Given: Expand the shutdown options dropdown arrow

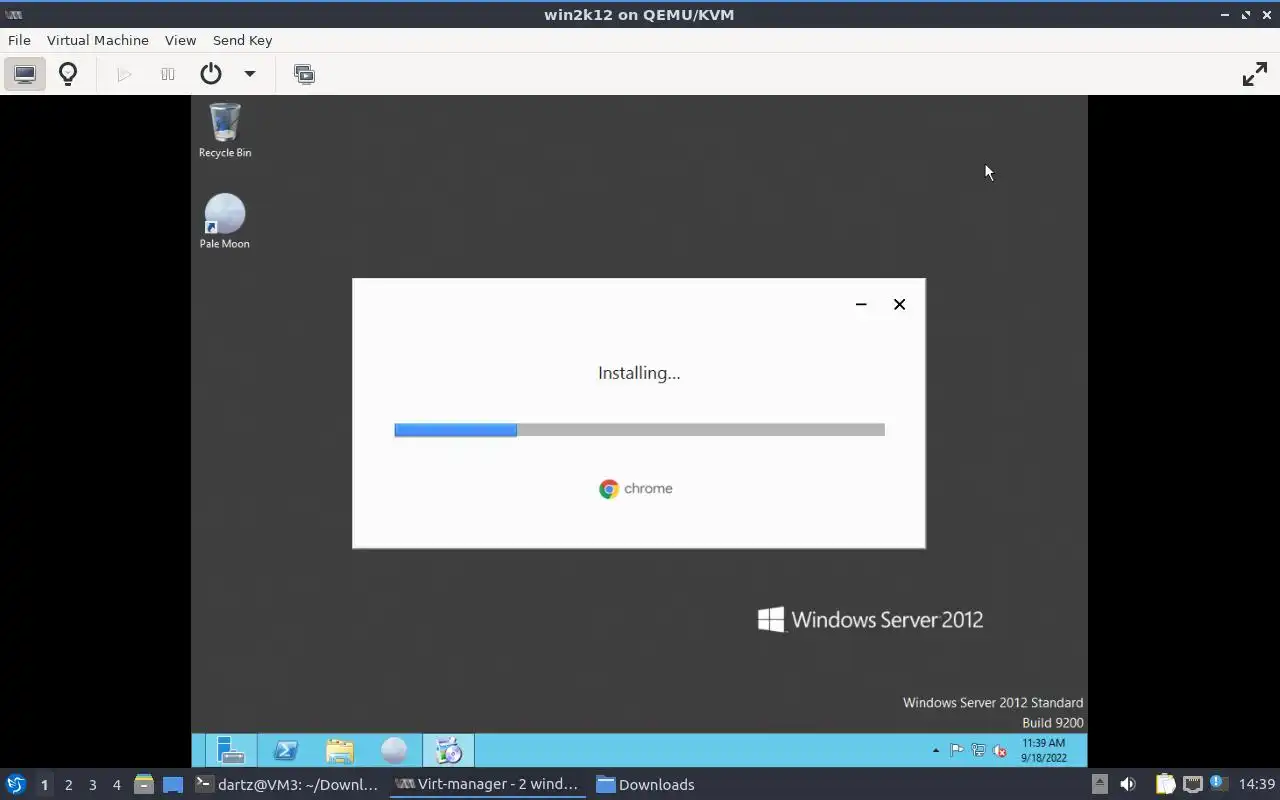Looking at the screenshot, I should [x=250, y=74].
